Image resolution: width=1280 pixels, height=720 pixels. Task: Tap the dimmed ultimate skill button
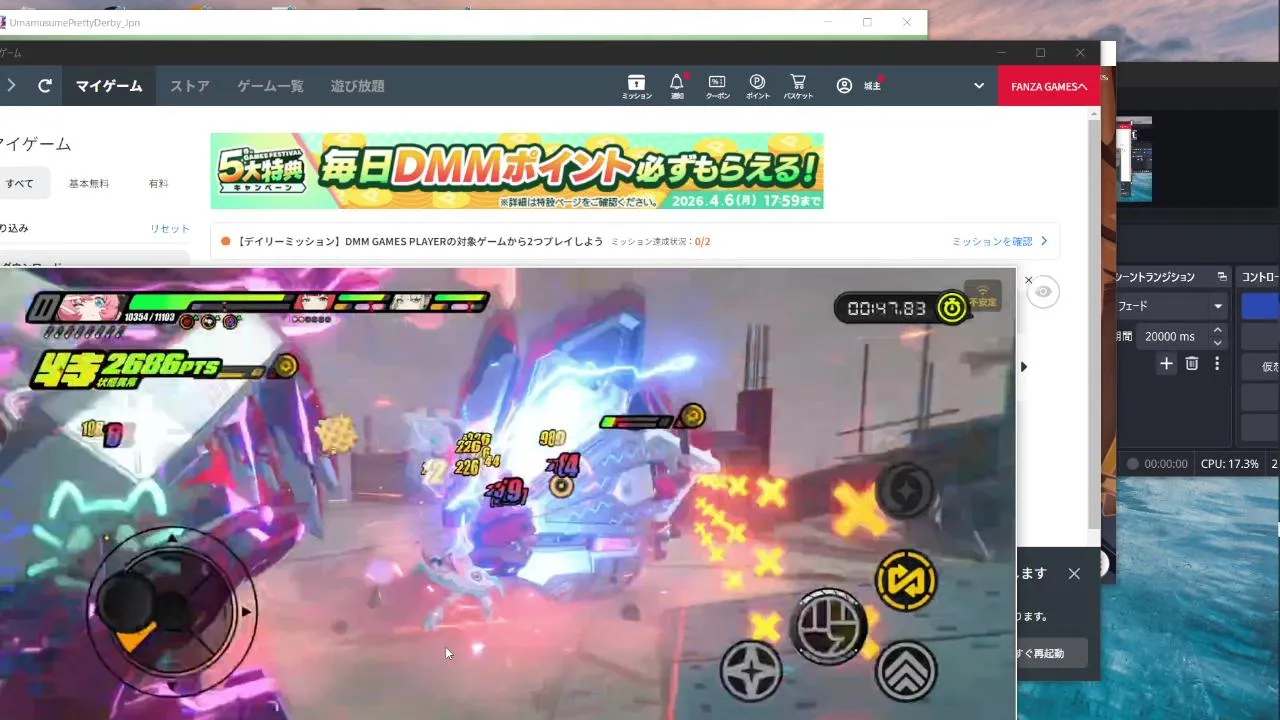[x=905, y=490]
